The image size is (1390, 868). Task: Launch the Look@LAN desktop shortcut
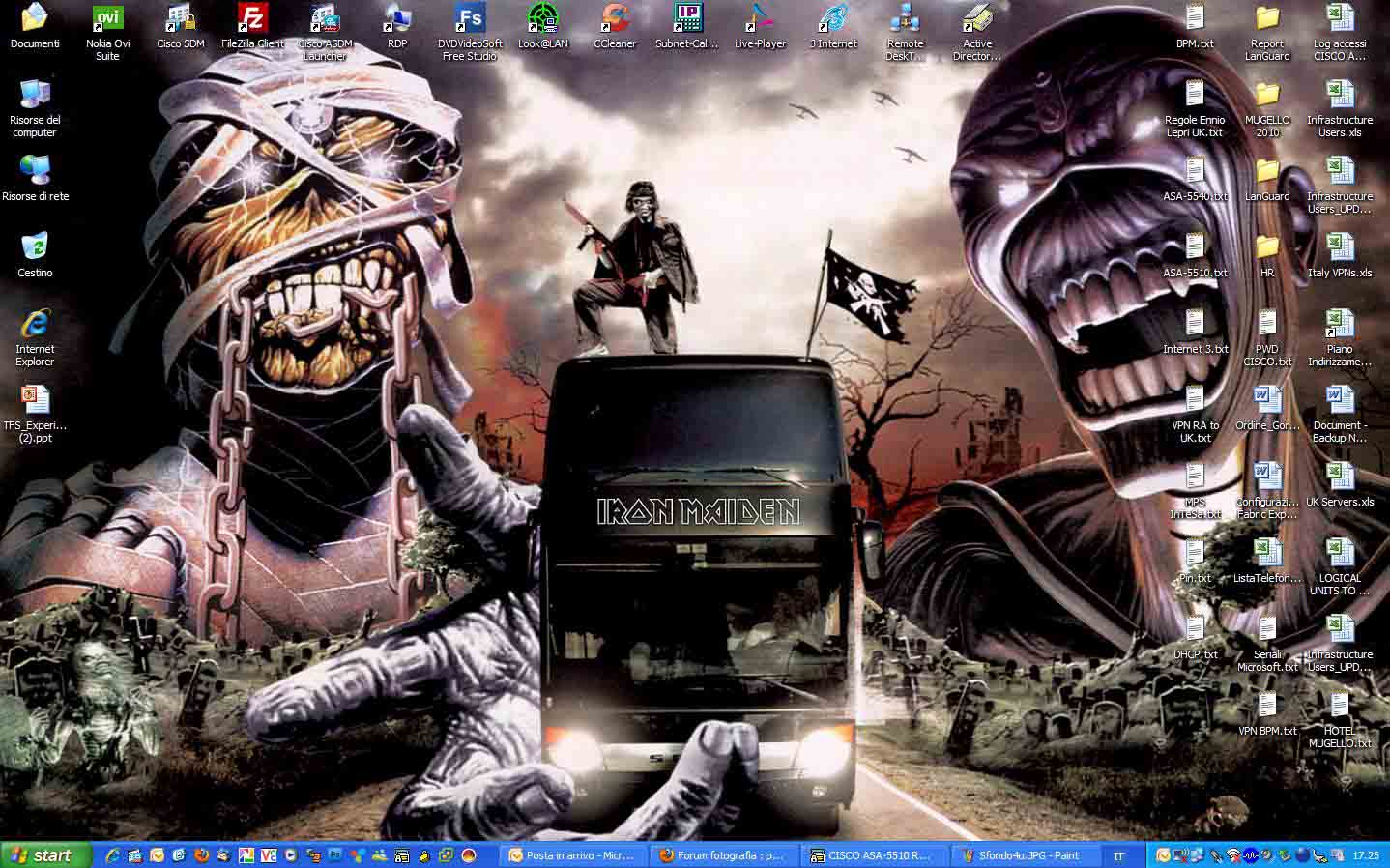542,20
